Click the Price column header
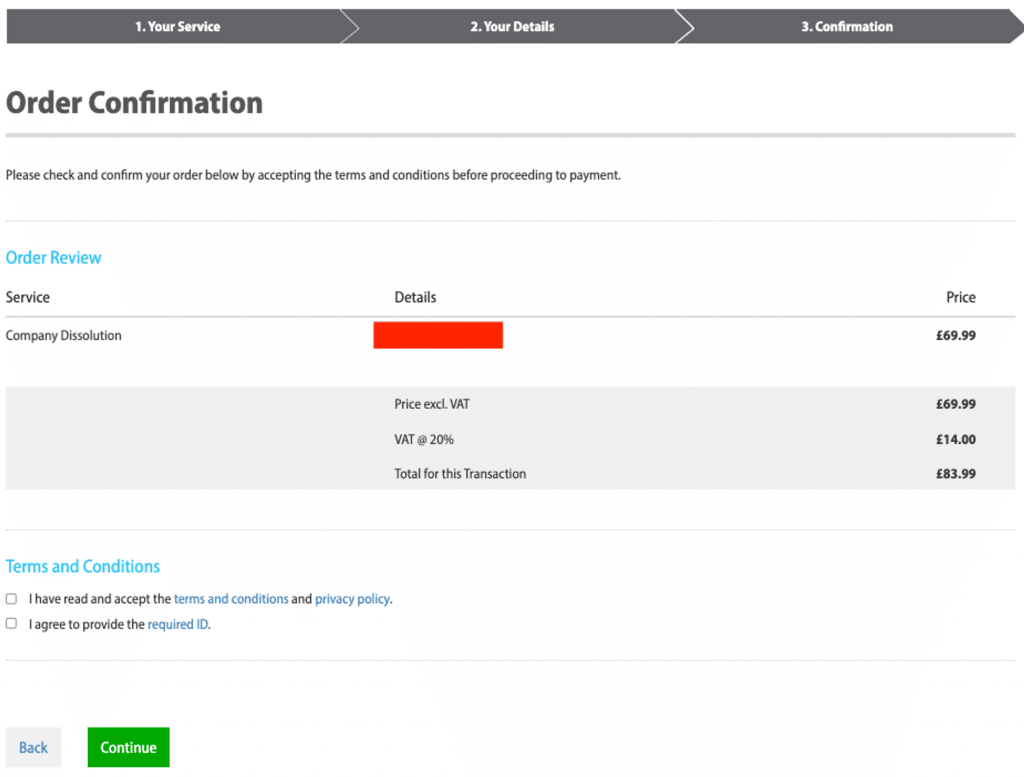 961,297
